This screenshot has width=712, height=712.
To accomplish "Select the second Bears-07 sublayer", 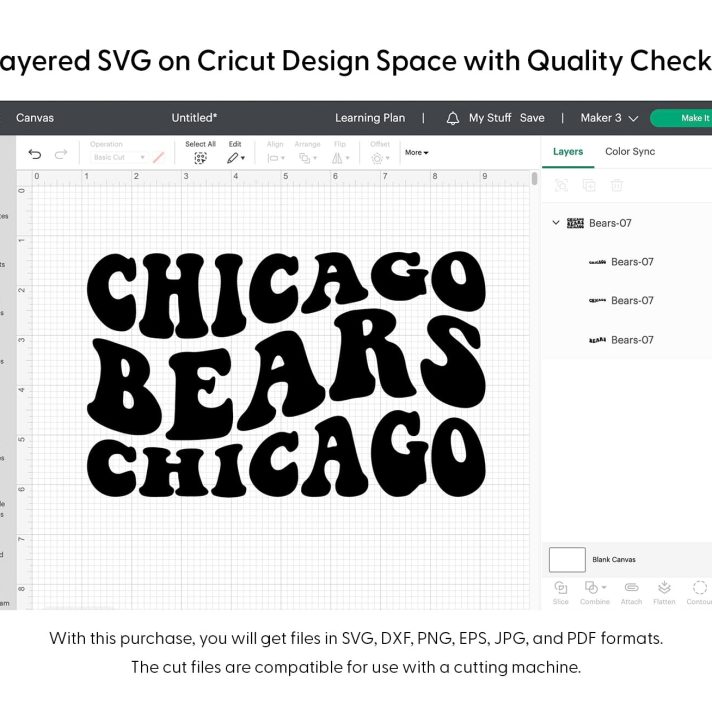I will (627, 301).
